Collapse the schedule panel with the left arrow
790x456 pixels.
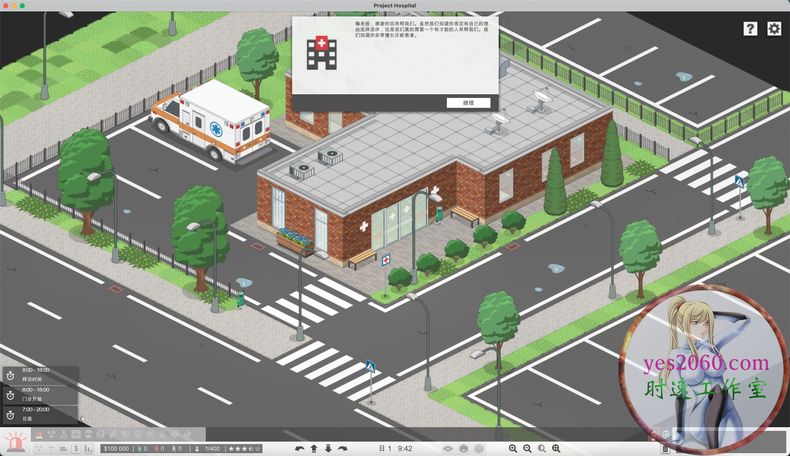pos(81,420)
